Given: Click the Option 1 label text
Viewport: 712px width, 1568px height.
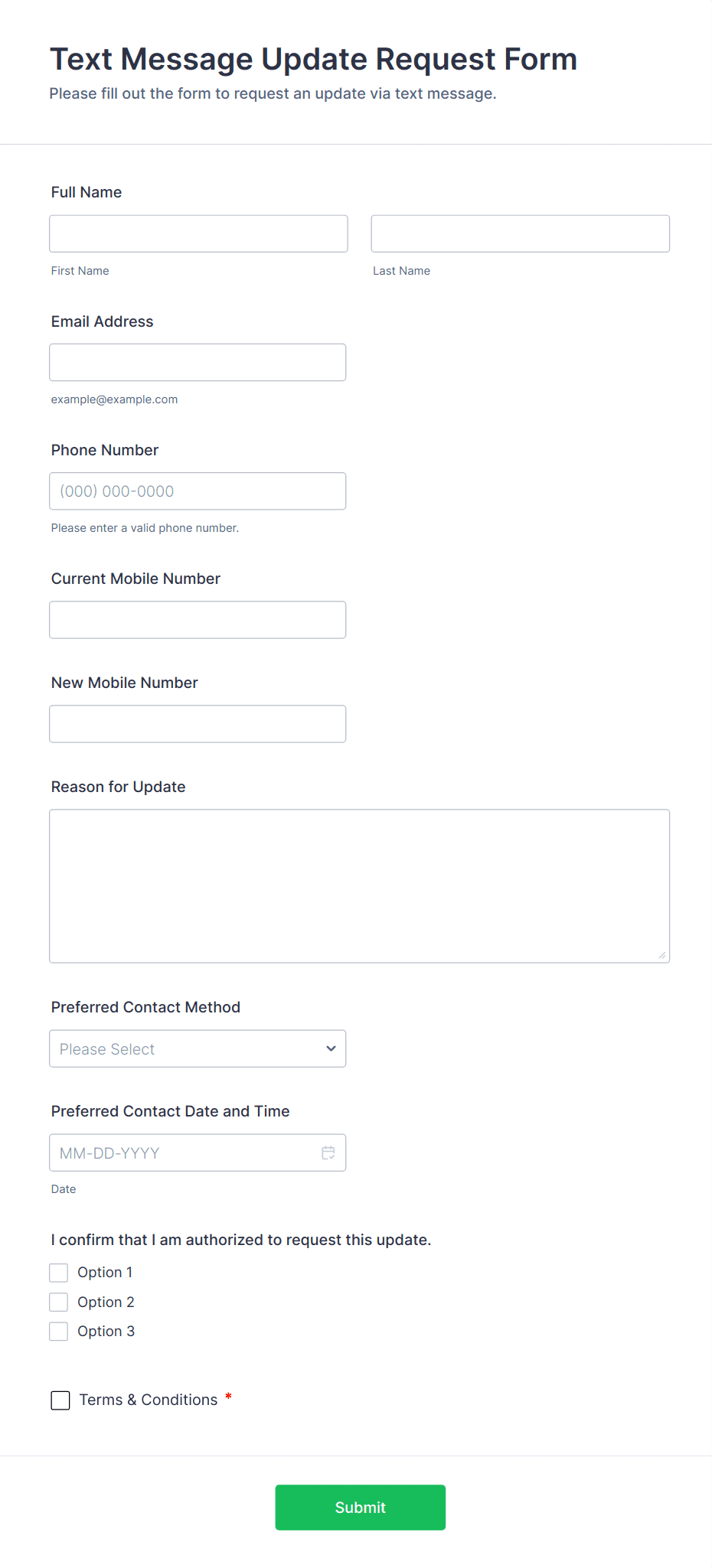Looking at the screenshot, I should pos(105,1273).
